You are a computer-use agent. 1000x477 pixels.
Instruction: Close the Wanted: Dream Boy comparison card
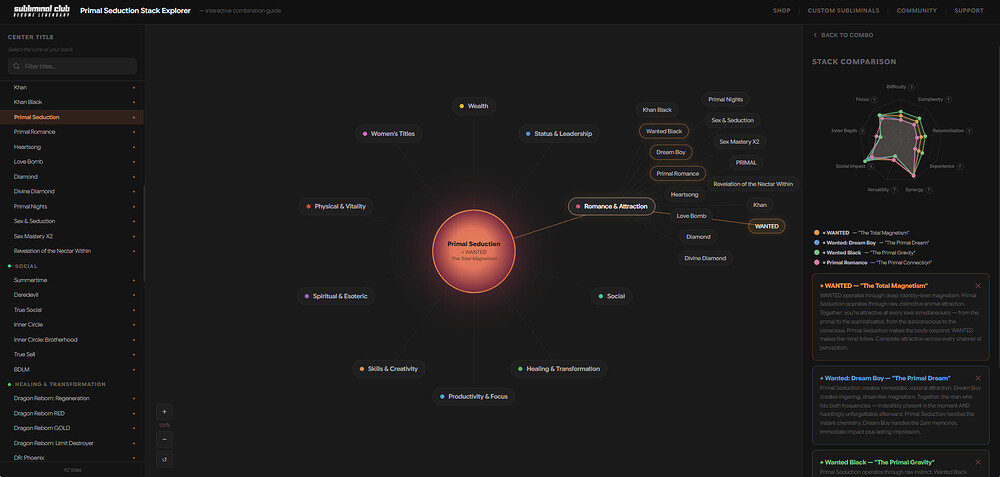(978, 379)
